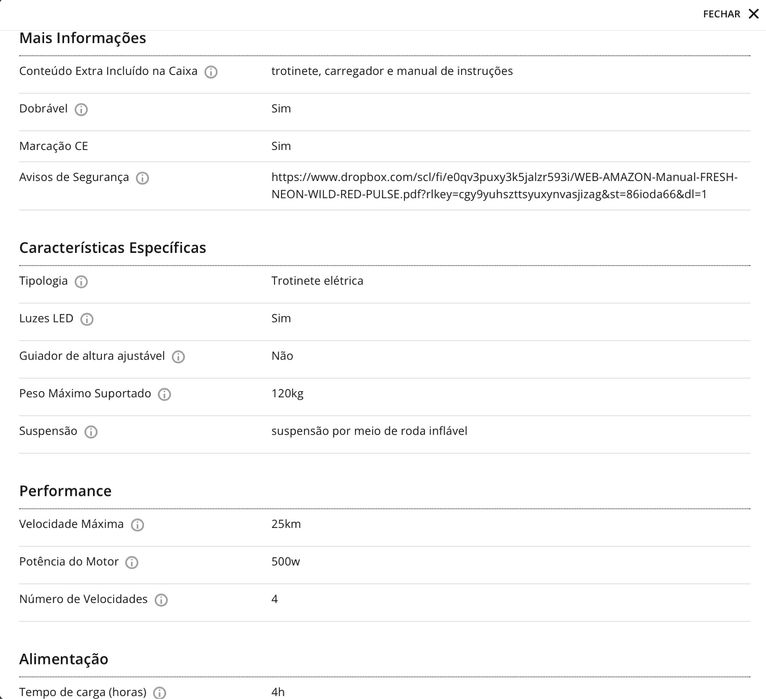
Task: Show info tooltip for Tipologia
Action: (x=81, y=282)
